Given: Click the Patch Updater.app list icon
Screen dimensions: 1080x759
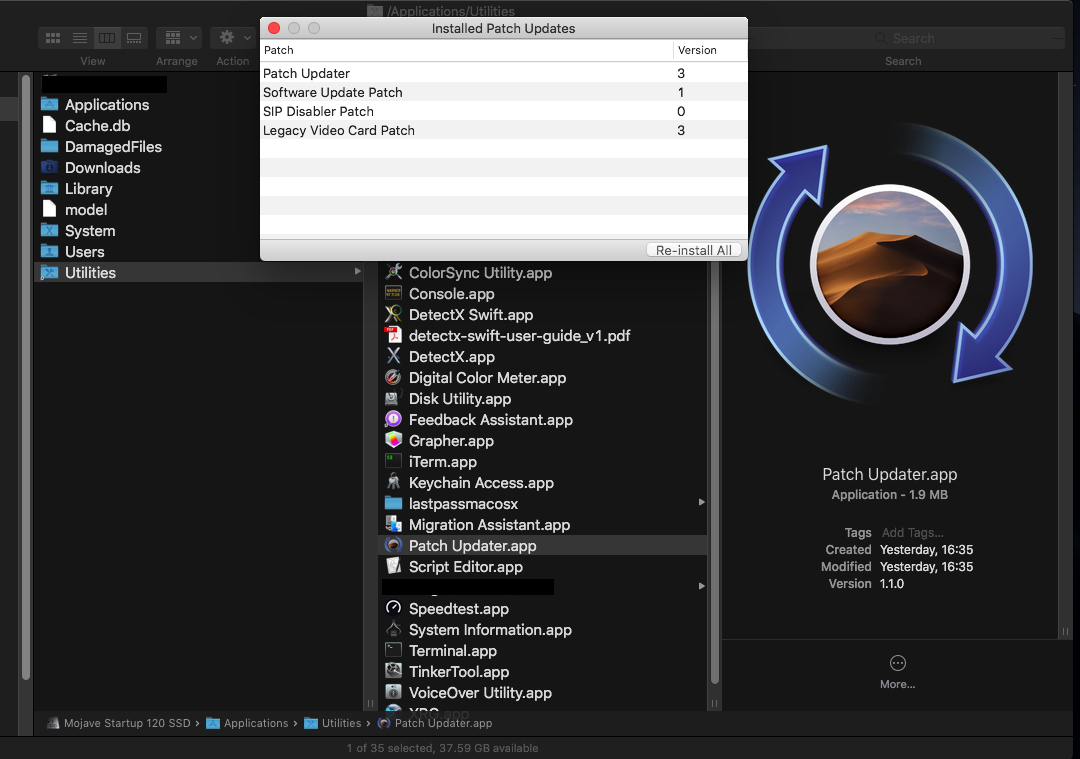Looking at the screenshot, I should click(x=393, y=545).
